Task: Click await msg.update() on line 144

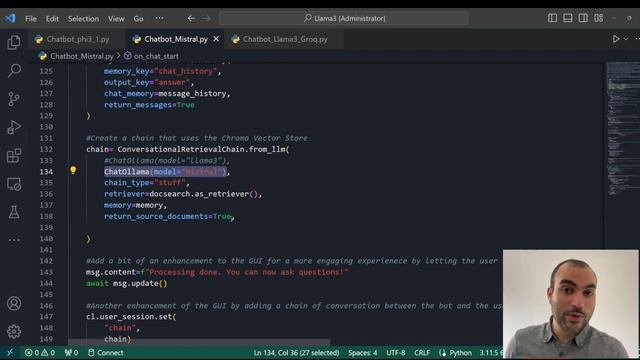Action: pos(127,284)
